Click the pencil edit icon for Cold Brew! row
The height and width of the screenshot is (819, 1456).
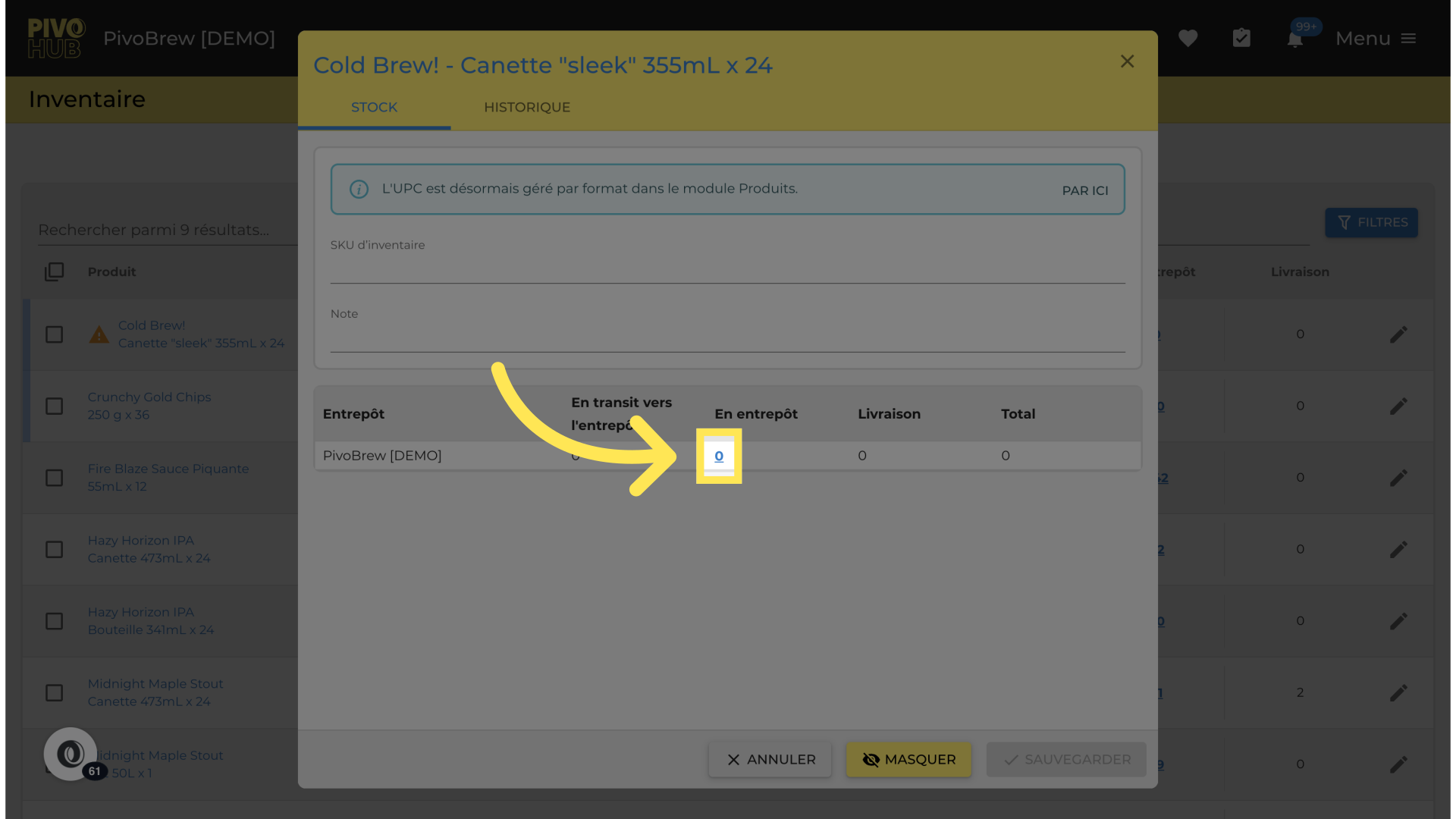click(1398, 334)
